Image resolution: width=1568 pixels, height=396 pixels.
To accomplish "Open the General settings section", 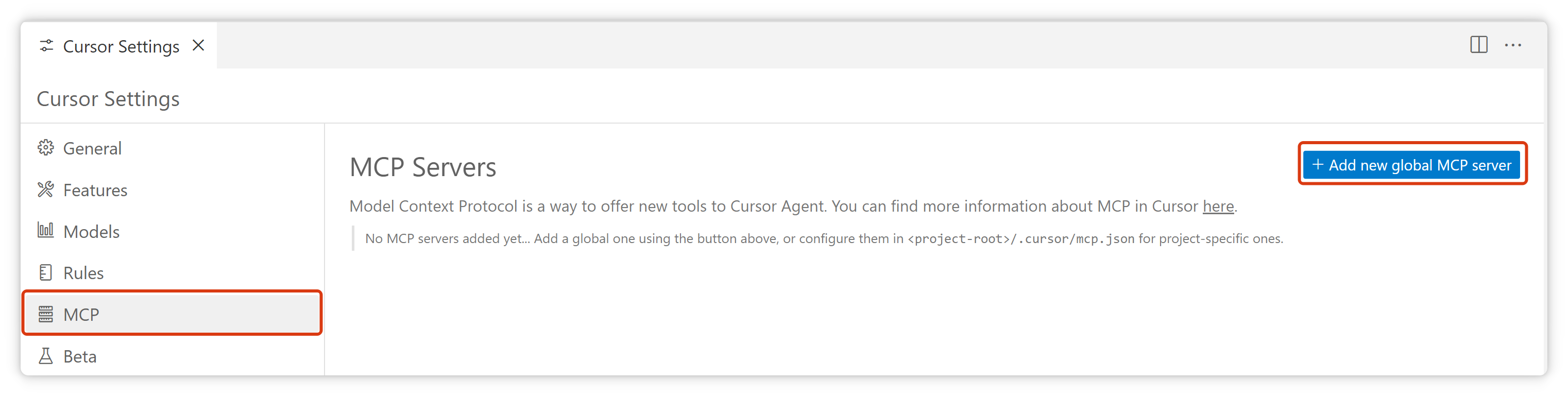I will (93, 148).
